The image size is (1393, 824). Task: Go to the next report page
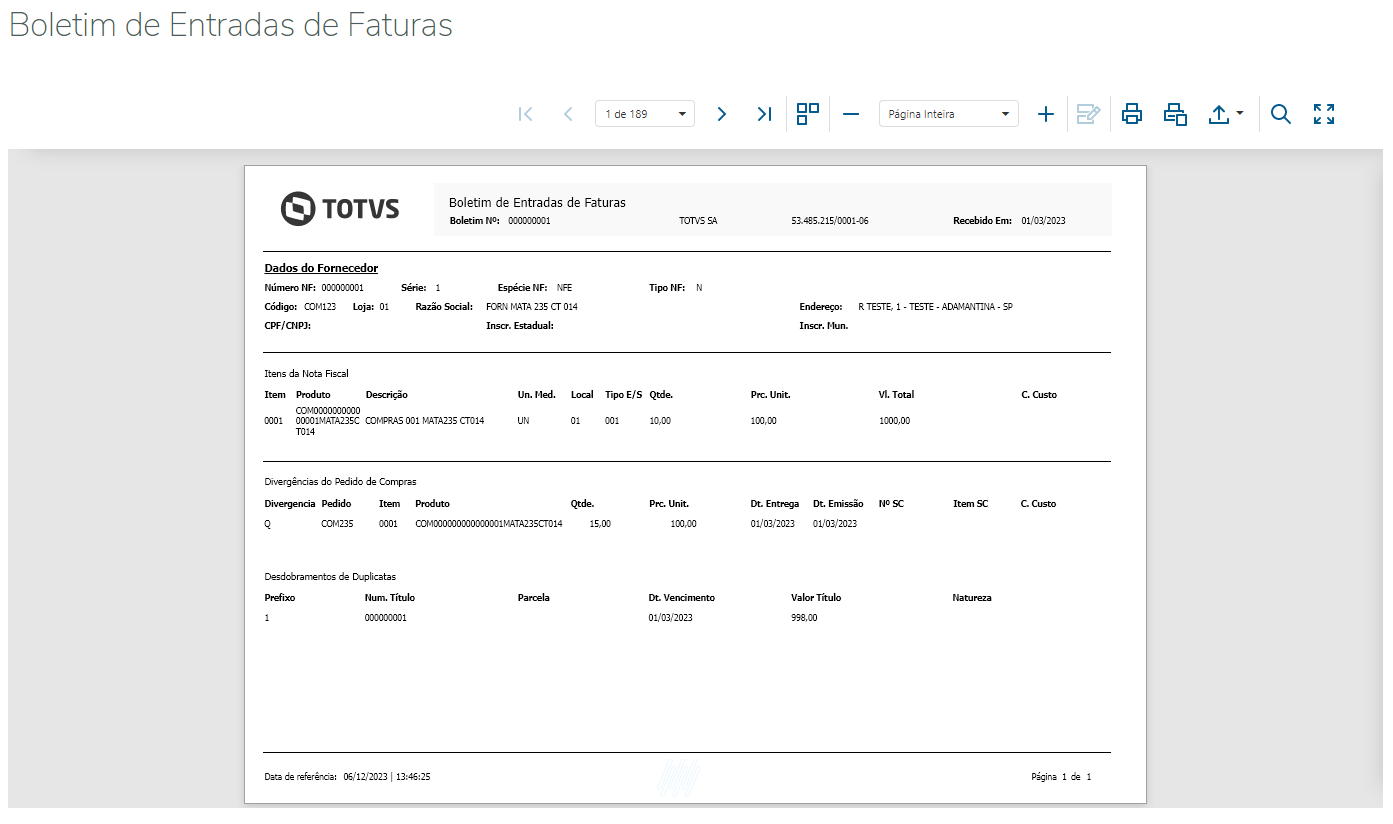click(x=722, y=114)
